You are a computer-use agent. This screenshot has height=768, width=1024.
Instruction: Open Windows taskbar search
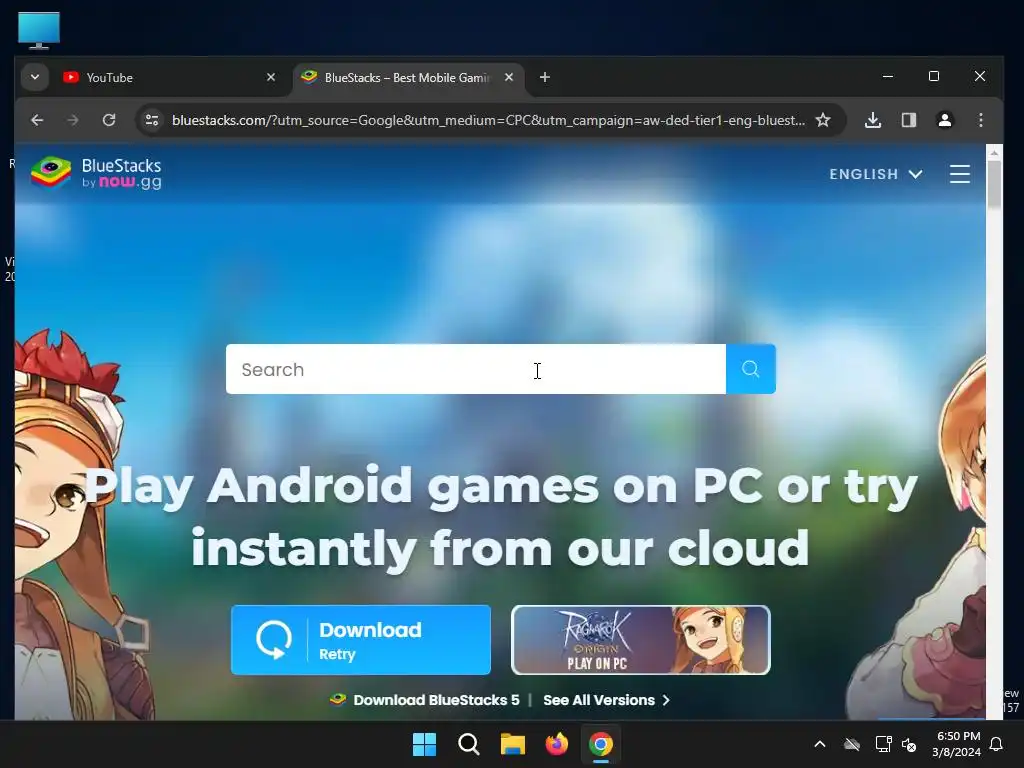tap(469, 744)
